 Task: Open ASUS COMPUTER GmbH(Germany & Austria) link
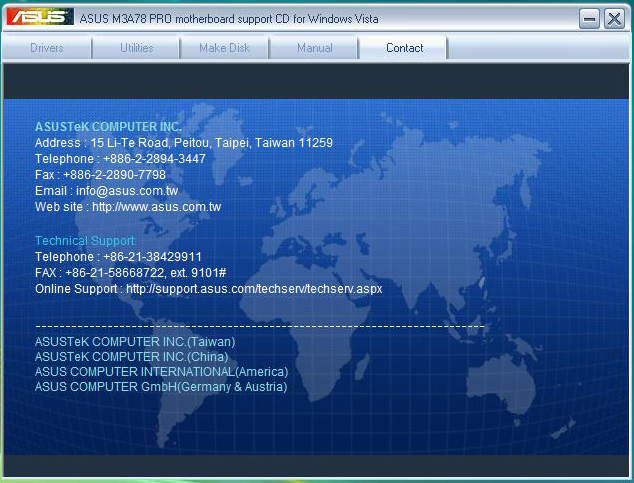(x=161, y=387)
